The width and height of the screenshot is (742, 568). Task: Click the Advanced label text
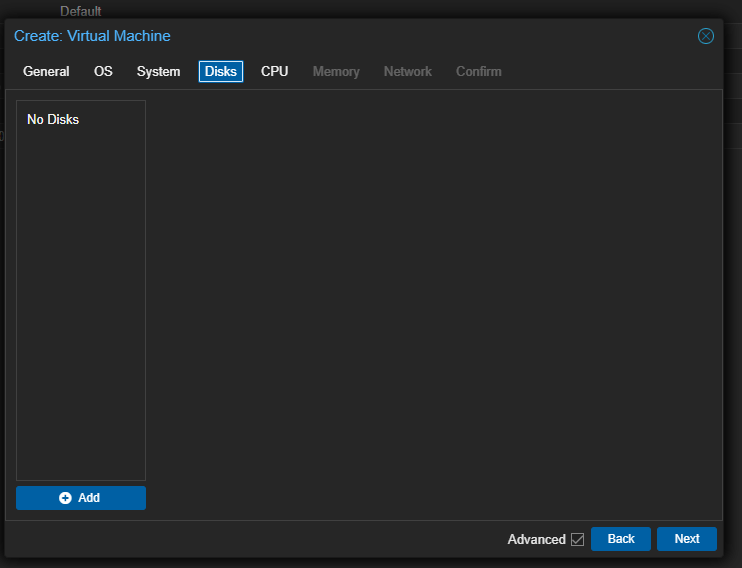coord(536,539)
